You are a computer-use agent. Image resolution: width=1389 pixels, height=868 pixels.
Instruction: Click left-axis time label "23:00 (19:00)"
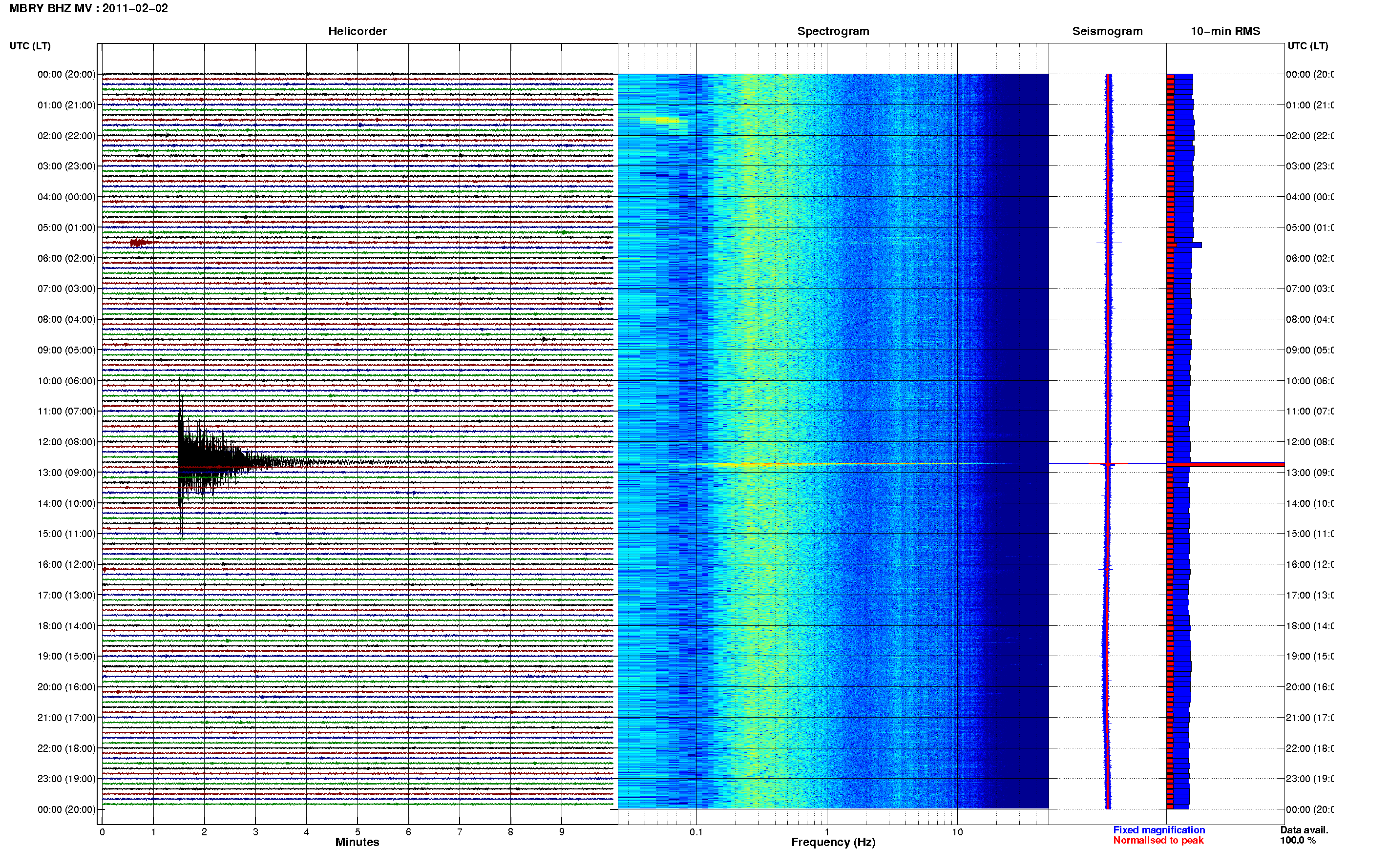click(x=66, y=779)
